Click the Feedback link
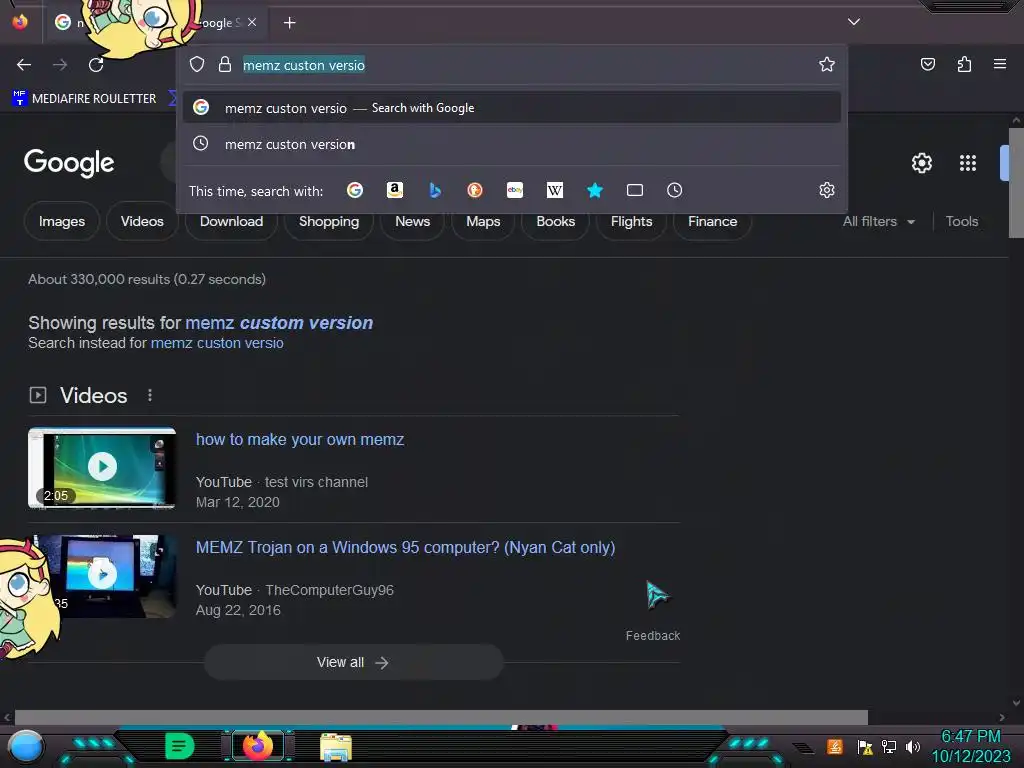1024x768 pixels. click(652, 635)
